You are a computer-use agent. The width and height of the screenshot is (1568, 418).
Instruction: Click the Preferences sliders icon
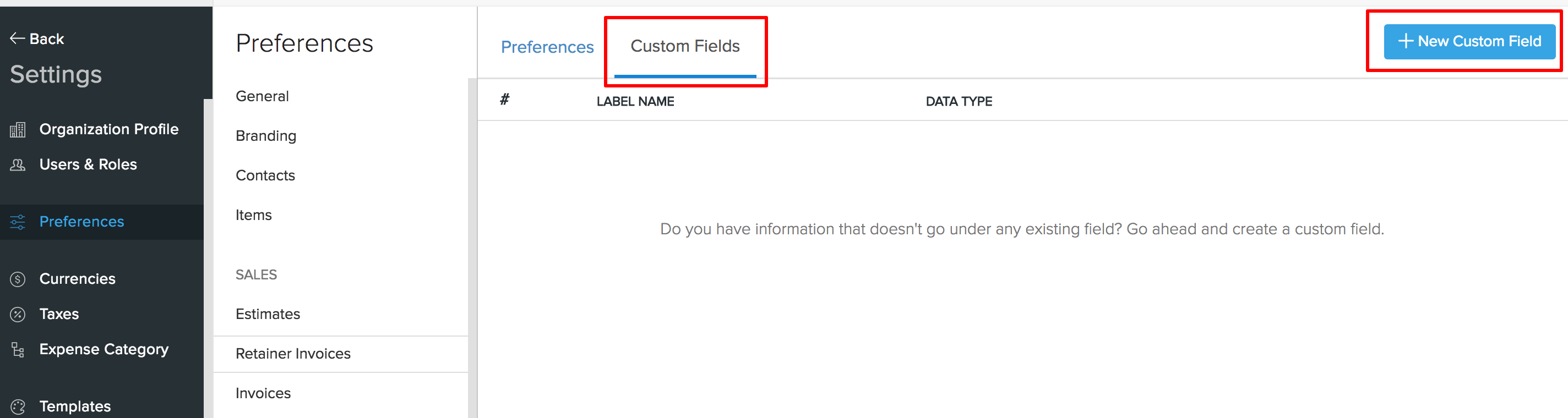click(x=18, y=222)
